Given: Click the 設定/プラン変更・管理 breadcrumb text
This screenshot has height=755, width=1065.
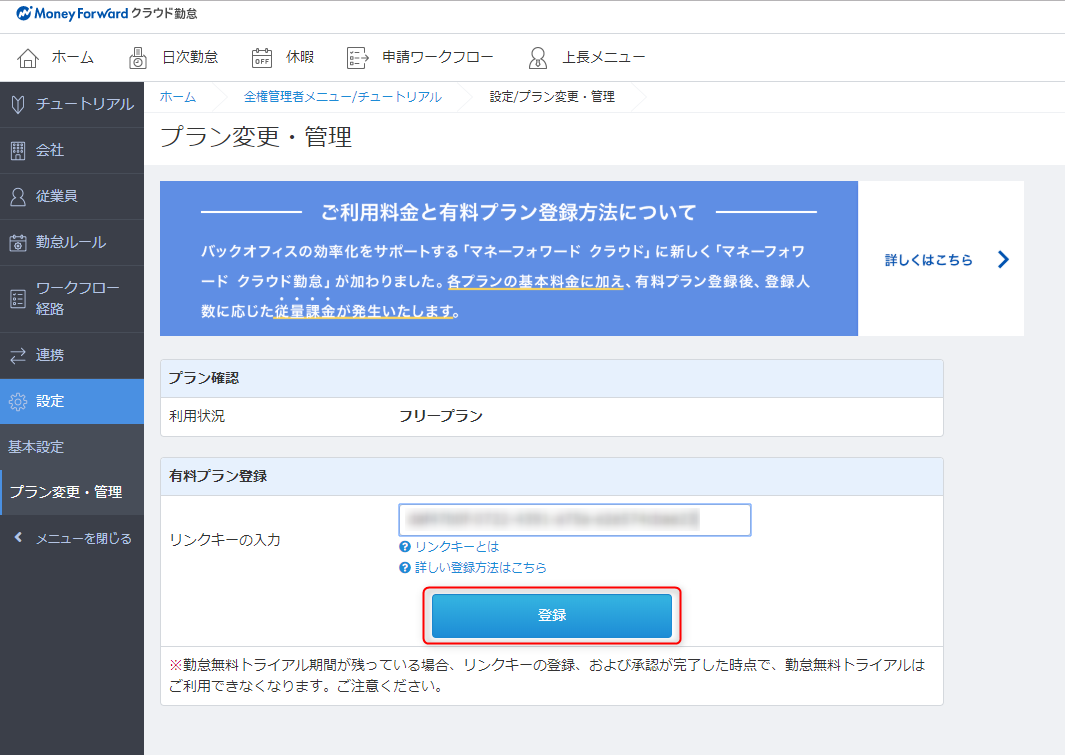Looking at the screenshot, I should pos(552,97).
